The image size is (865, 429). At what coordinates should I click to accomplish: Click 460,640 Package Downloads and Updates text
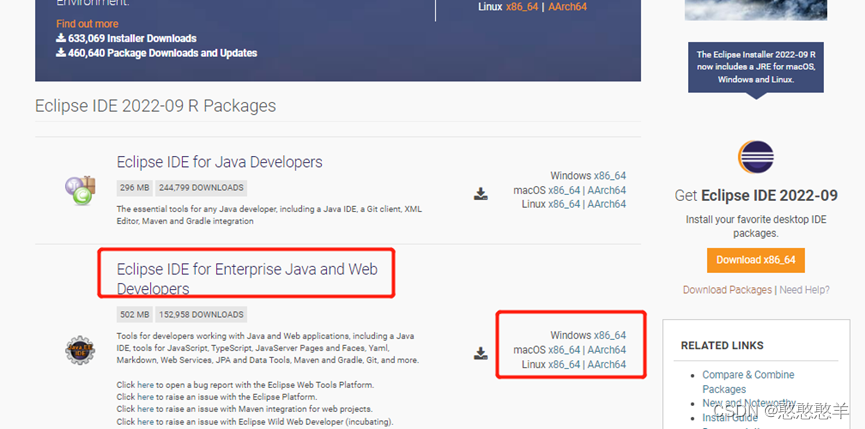tap(157, 53)
